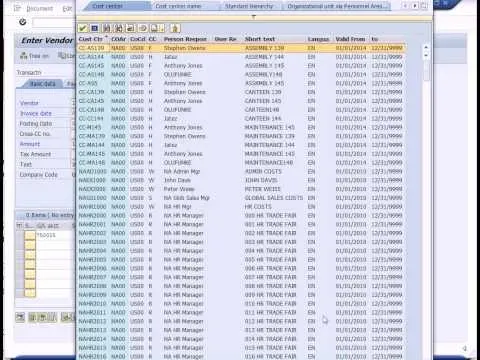
Task: Click the enter checkmark icon beside command field
Action: coord(23,22)
